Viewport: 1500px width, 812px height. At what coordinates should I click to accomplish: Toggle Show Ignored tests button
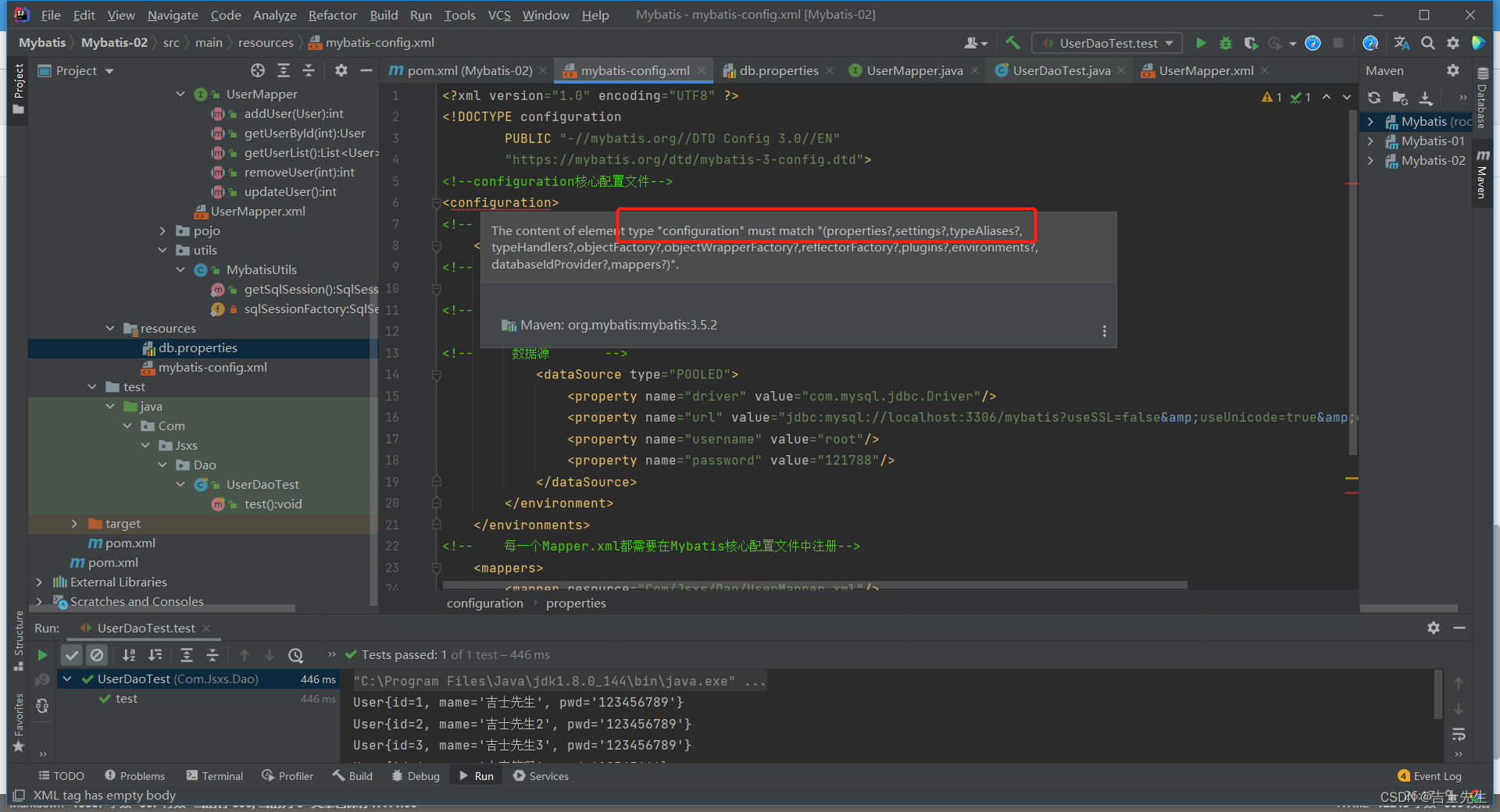click(x=97, y=655)
